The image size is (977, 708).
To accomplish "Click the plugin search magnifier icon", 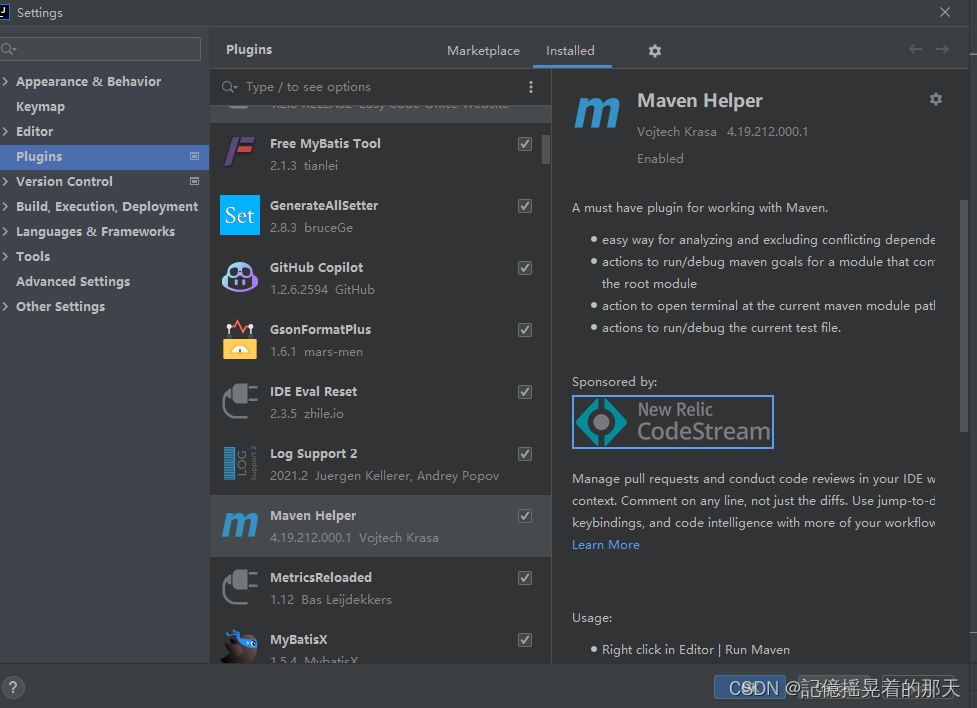I will 229,87.
